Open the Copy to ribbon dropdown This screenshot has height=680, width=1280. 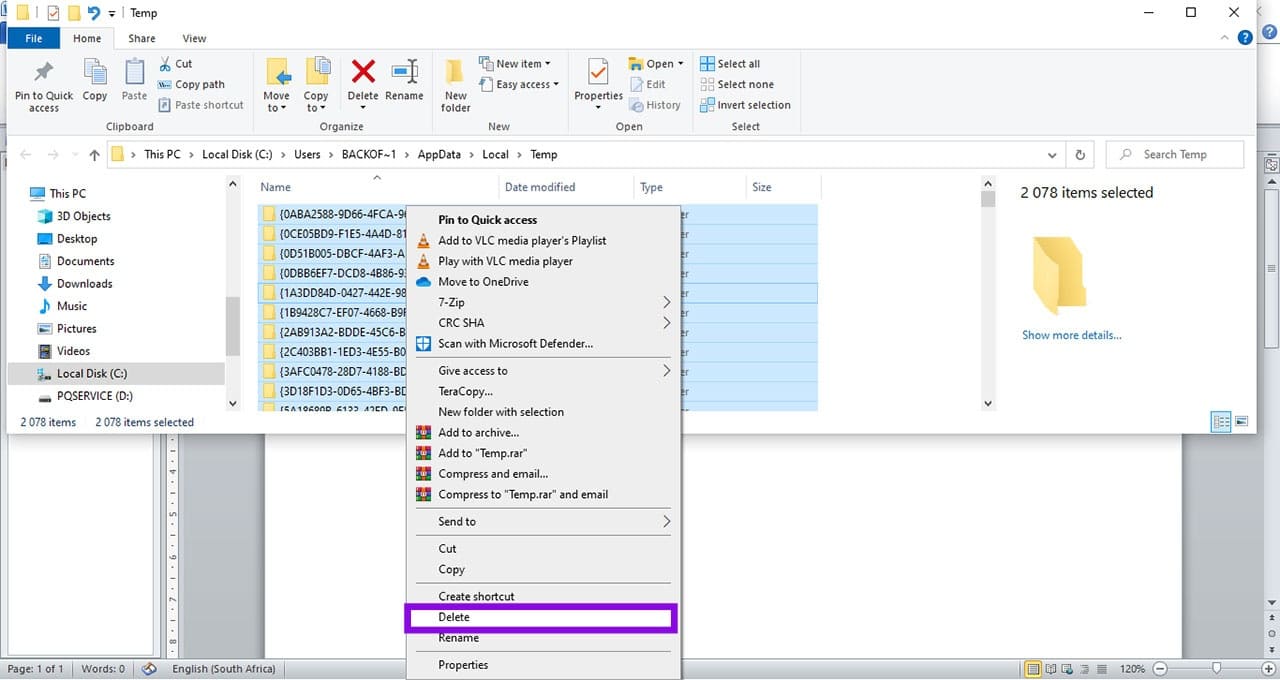317,85
